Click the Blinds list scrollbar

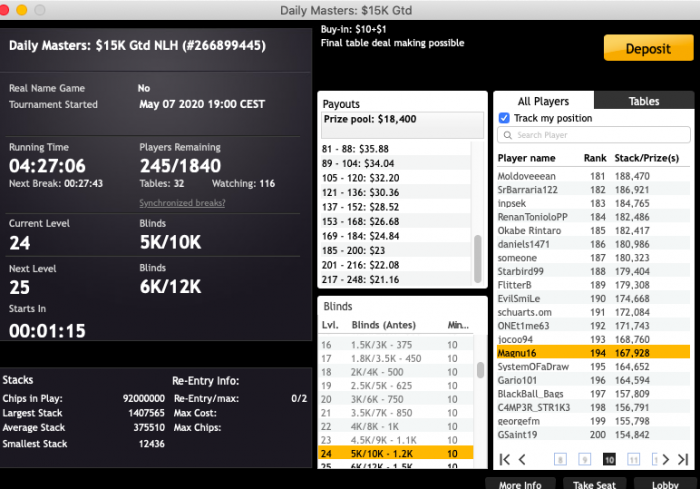pyautogui.click(x=480, y=370)
